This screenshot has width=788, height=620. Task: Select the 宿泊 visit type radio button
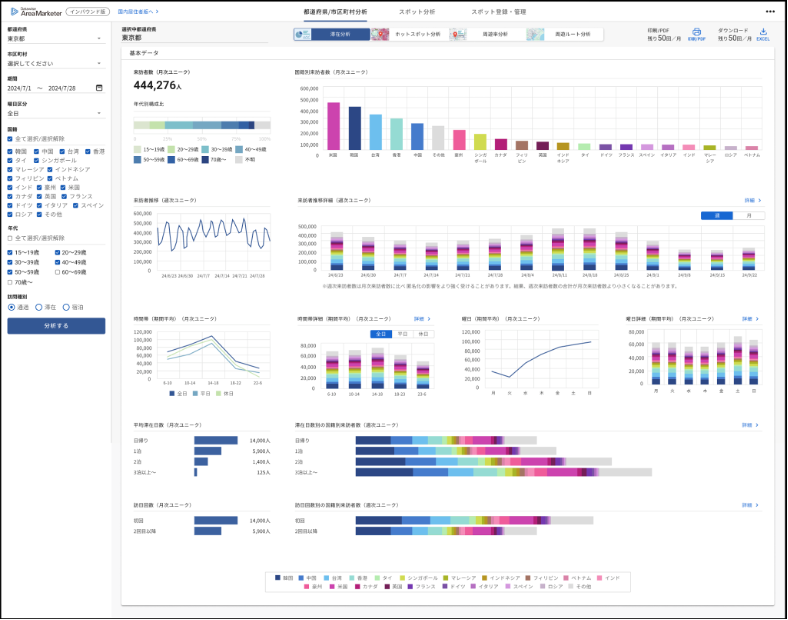pyautogui.click(x=67, y=307)
